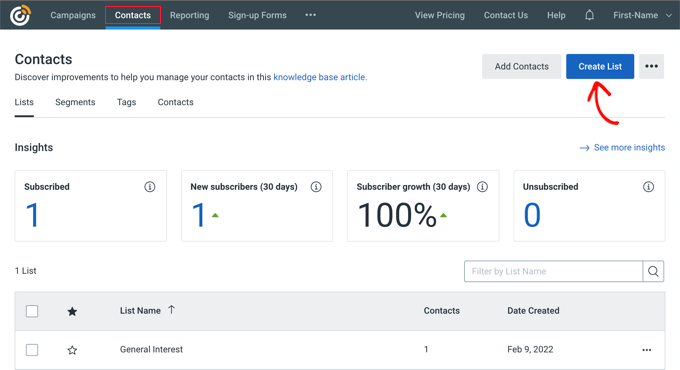
Task: Show info for New subscribers card
Action: pyautogui.click(x=316, y=187)
